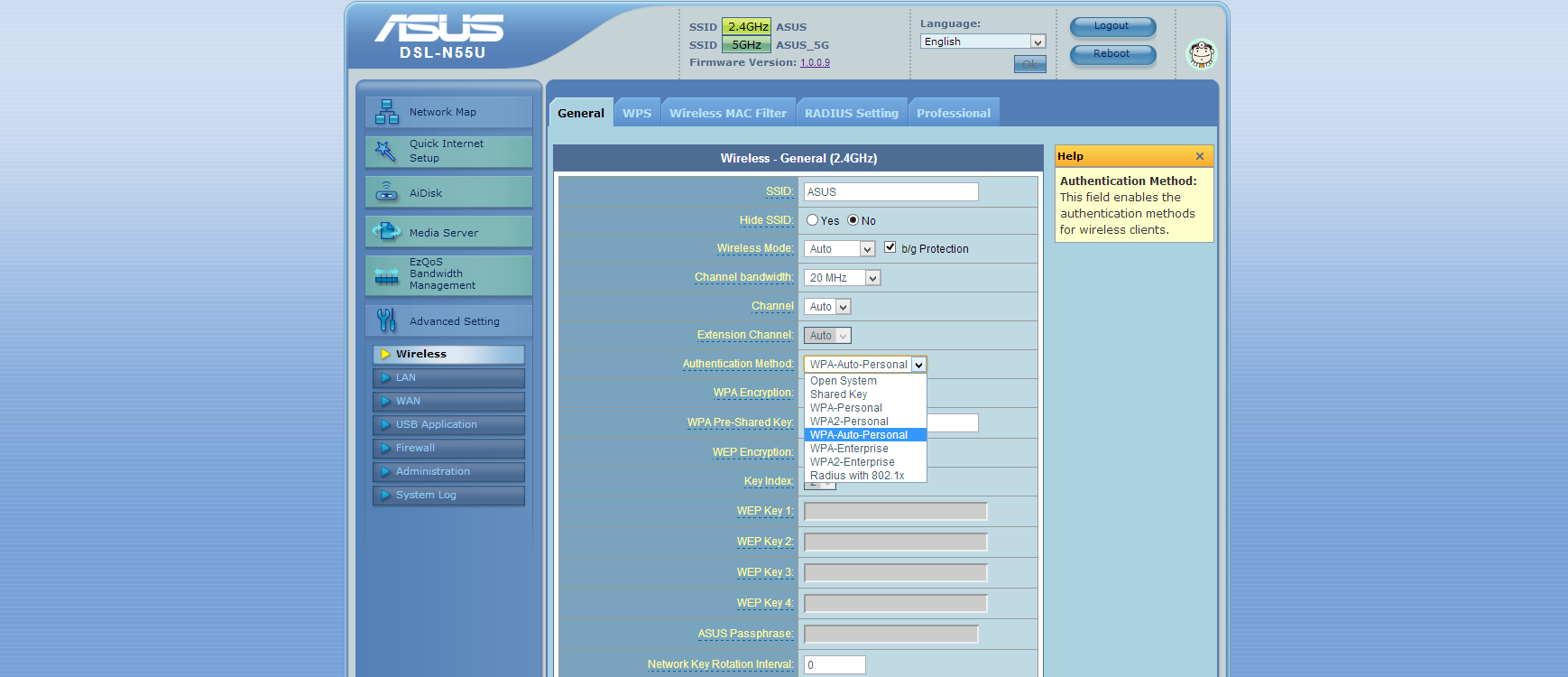
Task: Switch to the General tab
Action: [x=581, y=113]
